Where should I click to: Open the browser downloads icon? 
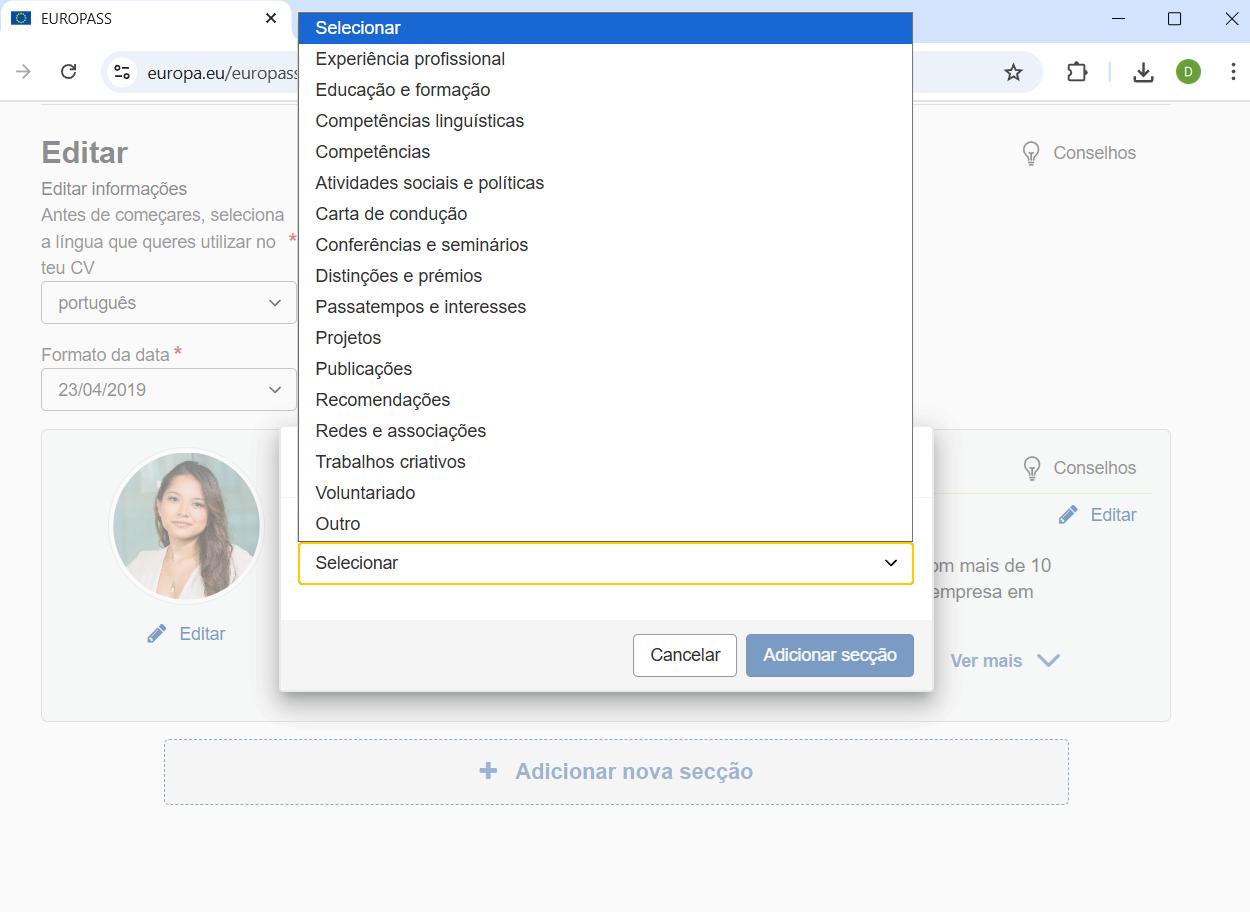click(x=1142, y=71)
